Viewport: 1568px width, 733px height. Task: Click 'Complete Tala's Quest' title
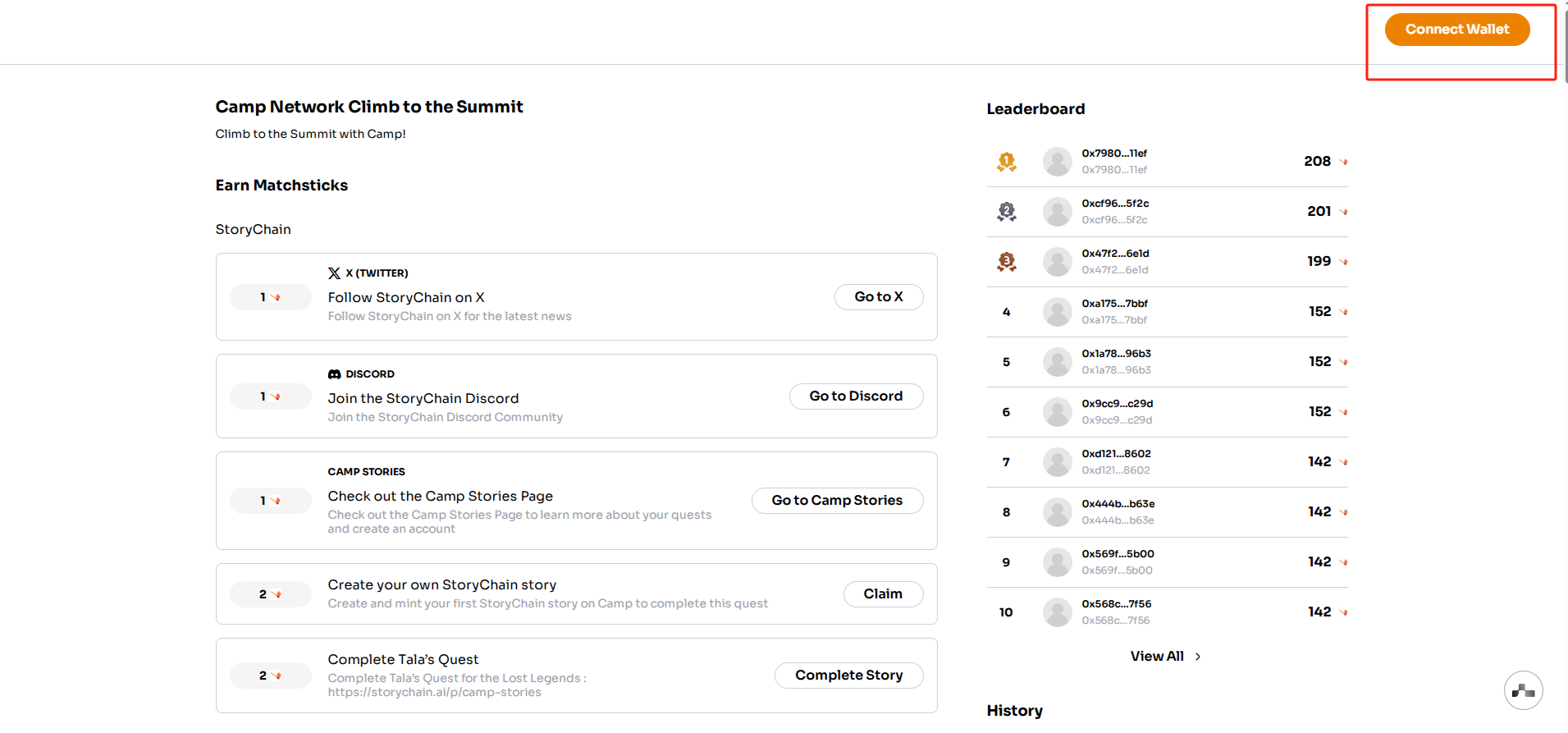(403, 659)
